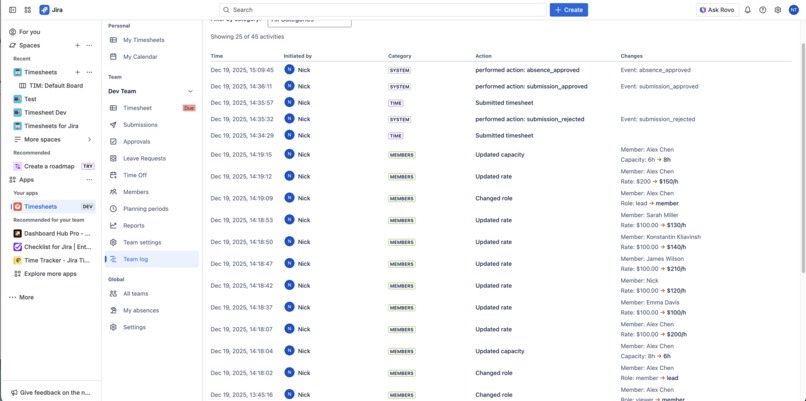Open the NT profile avatar
The width and height of the screenshot is (806, 401).
[793, 10]
